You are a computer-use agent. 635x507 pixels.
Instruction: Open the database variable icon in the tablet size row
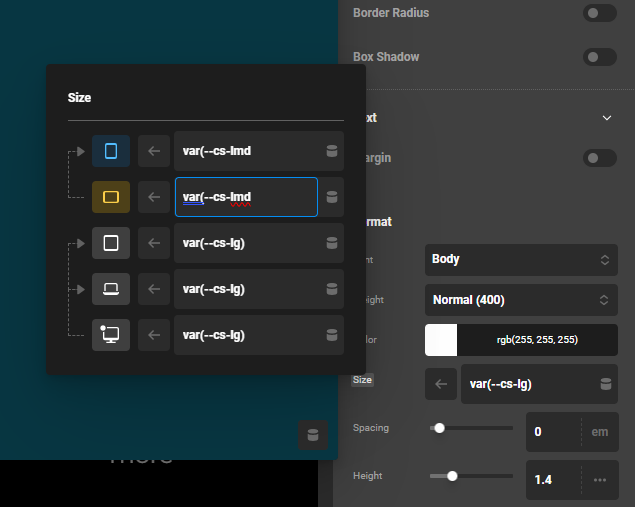click(332, 243)
